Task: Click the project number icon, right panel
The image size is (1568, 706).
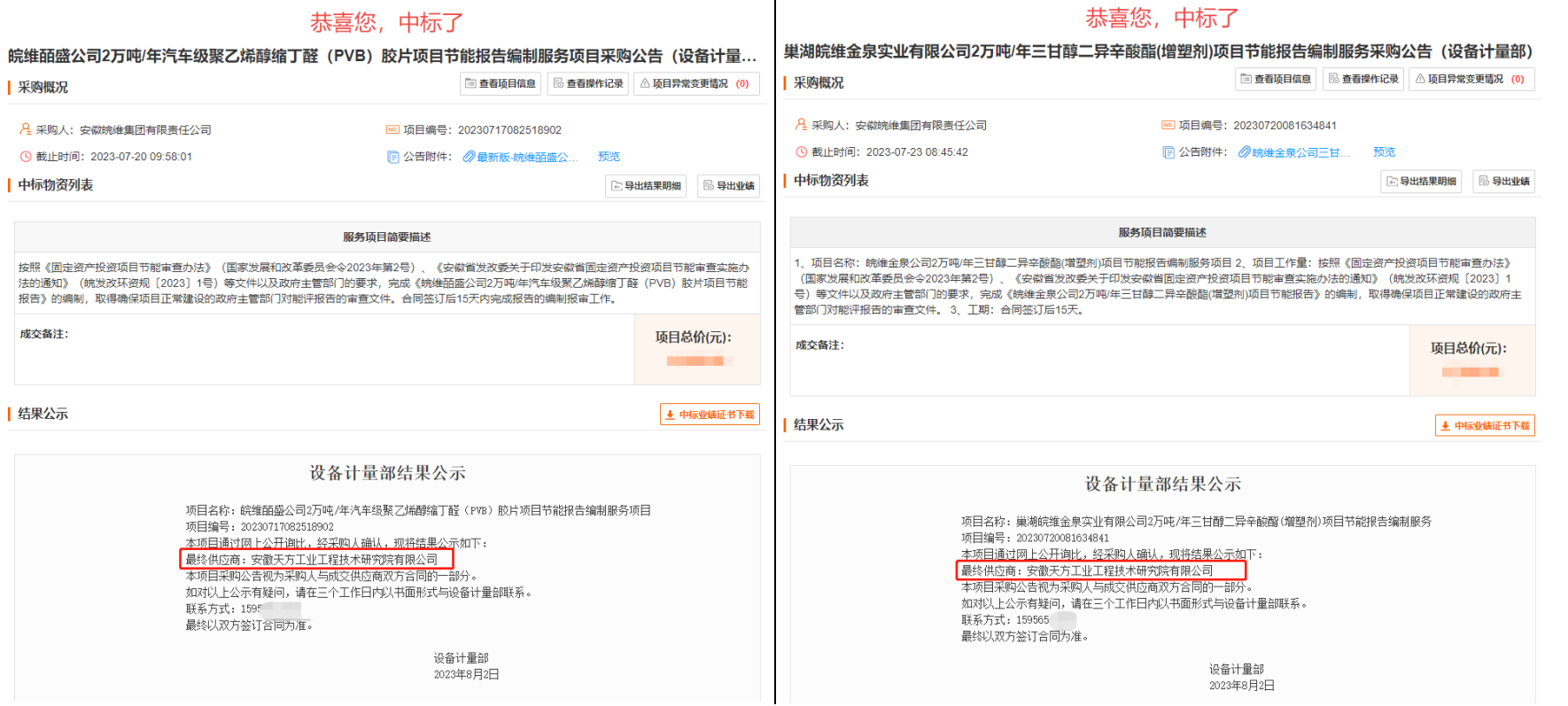Action: [x=1168, y=126]
